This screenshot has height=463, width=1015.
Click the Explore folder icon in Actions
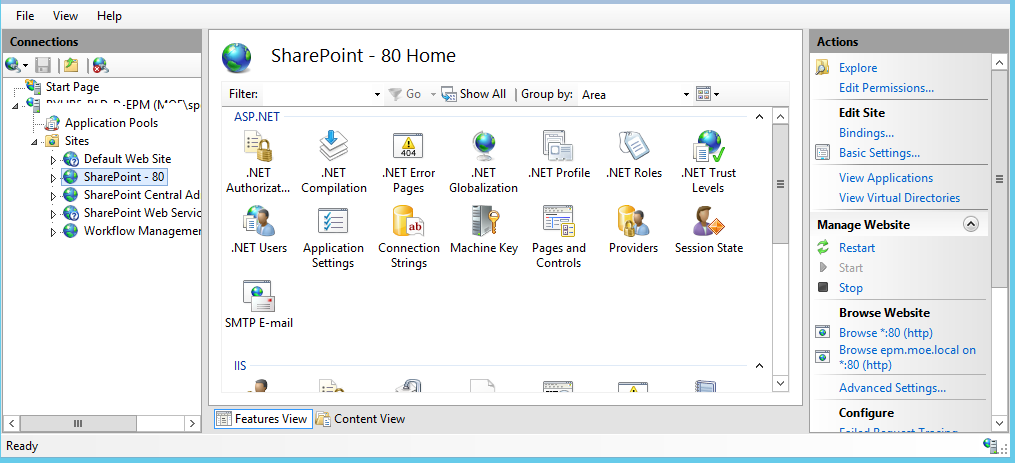[x=823, y=67]
